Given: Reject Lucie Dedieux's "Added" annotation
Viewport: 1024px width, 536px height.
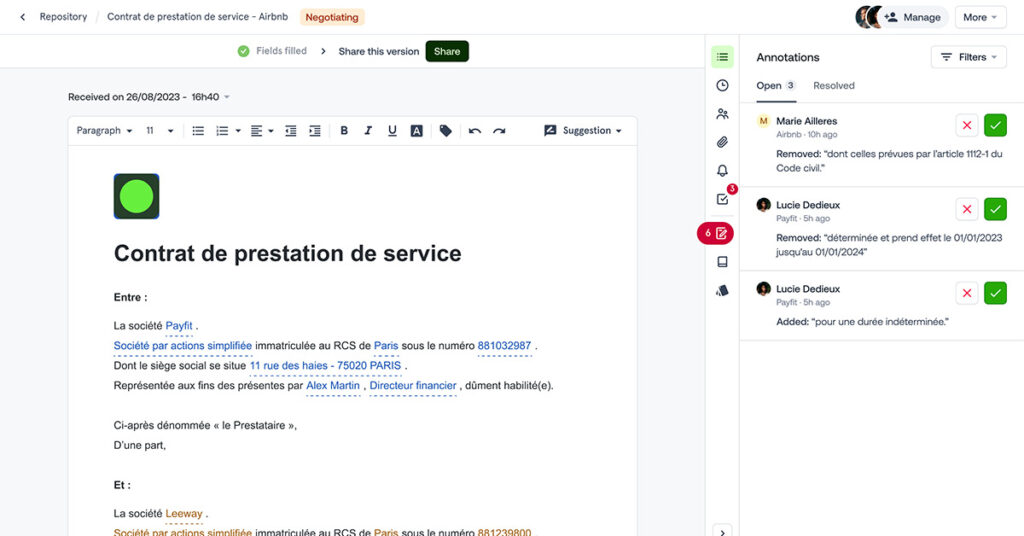Looking at the screenshot, I should [966, 293].
